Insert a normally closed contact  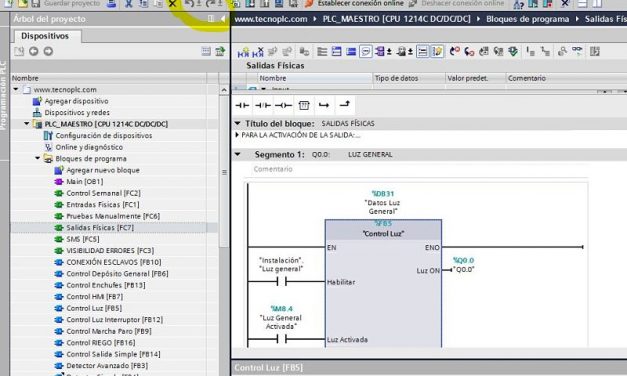pyautogui.click(x=263, y=106)
